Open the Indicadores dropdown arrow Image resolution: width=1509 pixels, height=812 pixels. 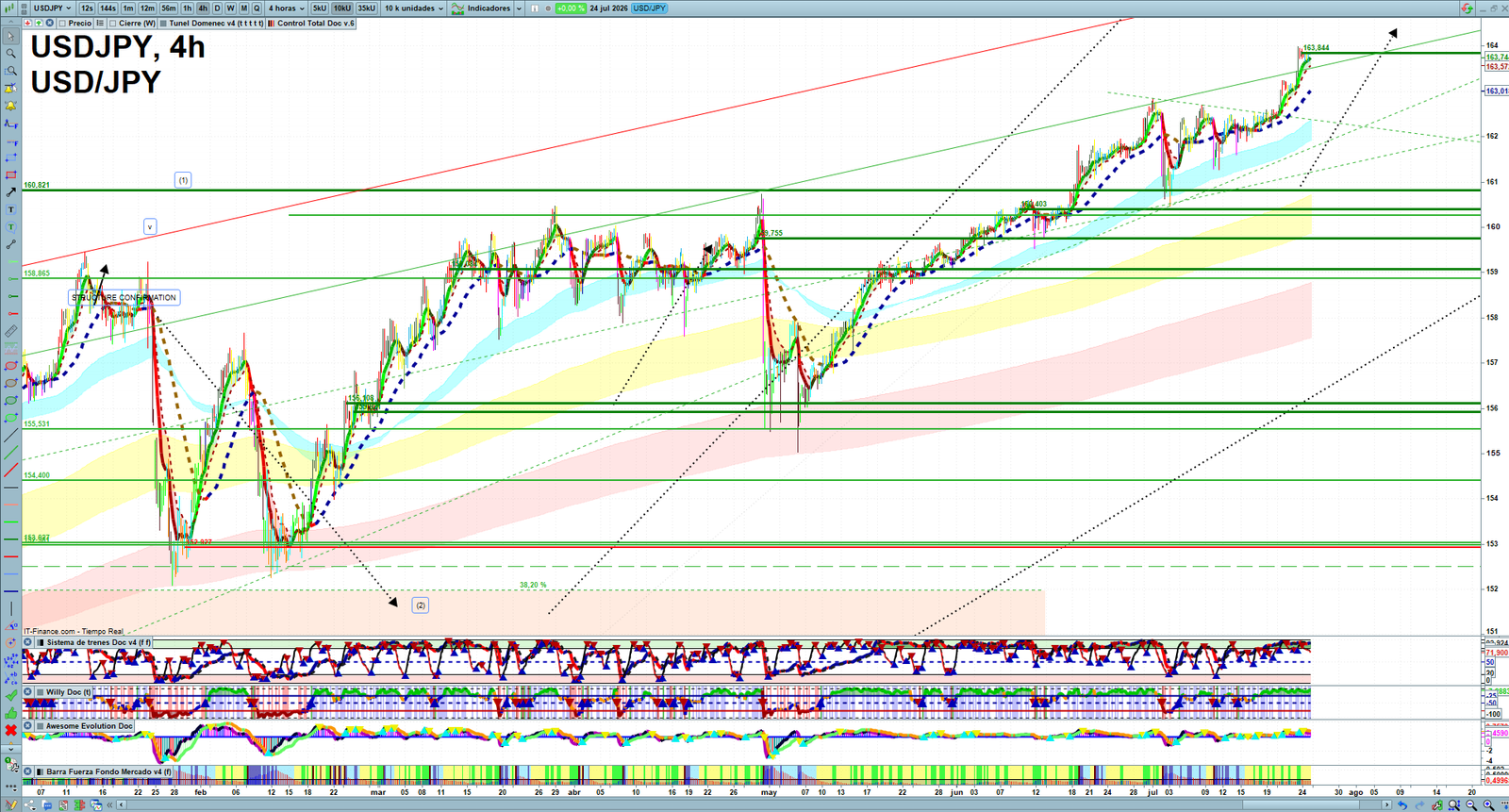pyautogui.click(x=519, y=8)
